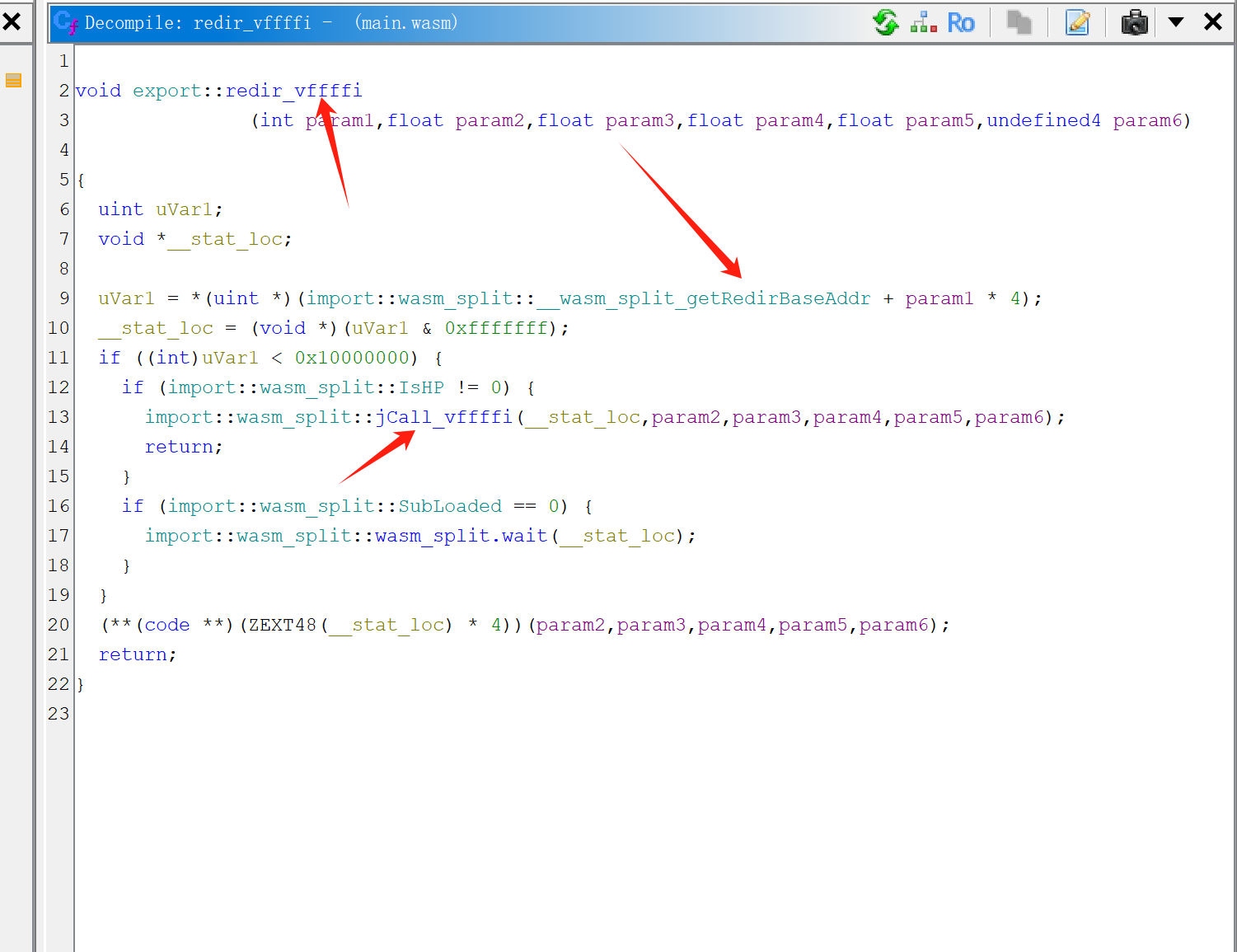The image size is (1237, 952).
Task: Click the green re-decompile refresh icon
Action: 886,22
